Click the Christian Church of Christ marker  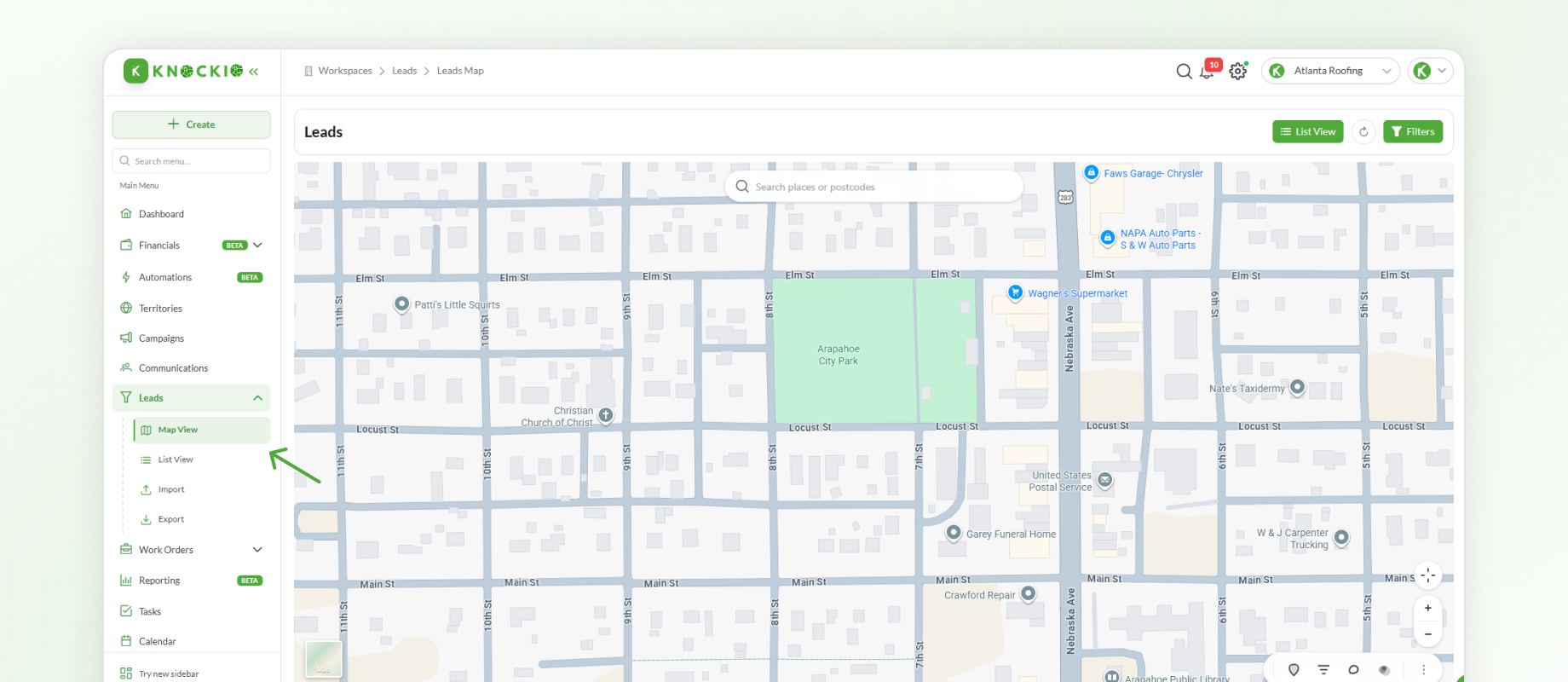point(605,415)
